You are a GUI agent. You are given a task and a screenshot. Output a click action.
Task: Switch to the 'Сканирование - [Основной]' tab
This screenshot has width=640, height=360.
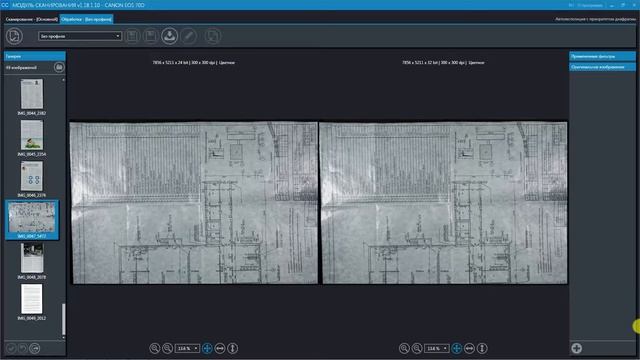[31, 19]
